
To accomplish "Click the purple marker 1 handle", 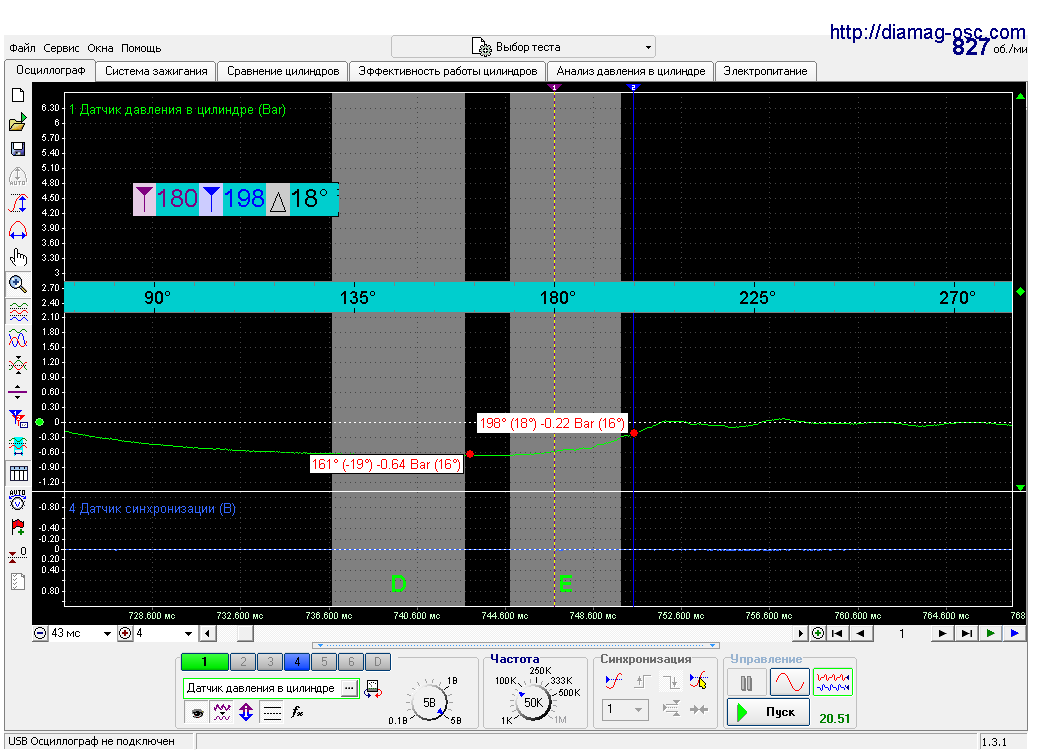I will tap(554, 87).
